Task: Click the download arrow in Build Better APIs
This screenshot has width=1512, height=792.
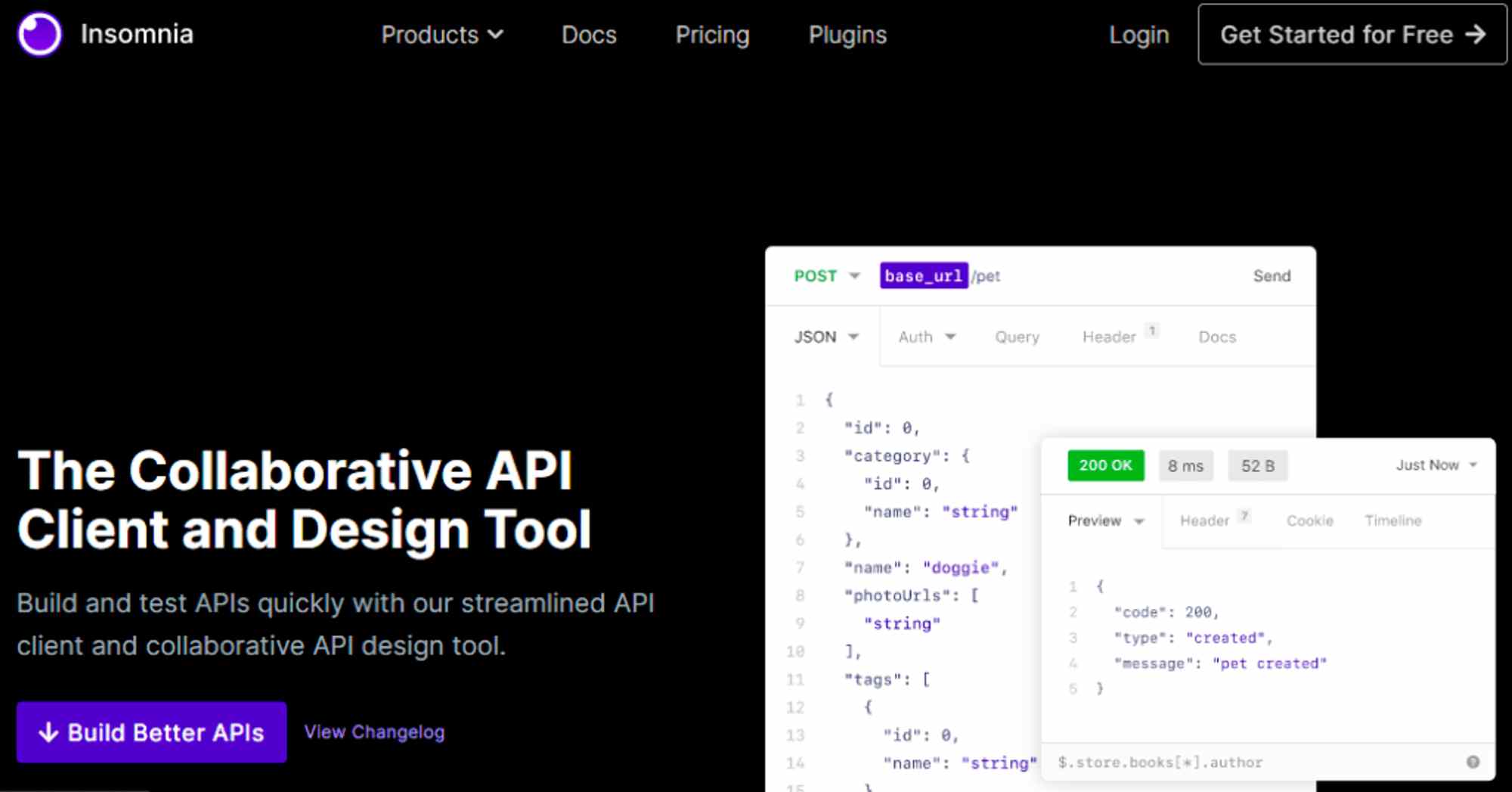Action: 48,732
